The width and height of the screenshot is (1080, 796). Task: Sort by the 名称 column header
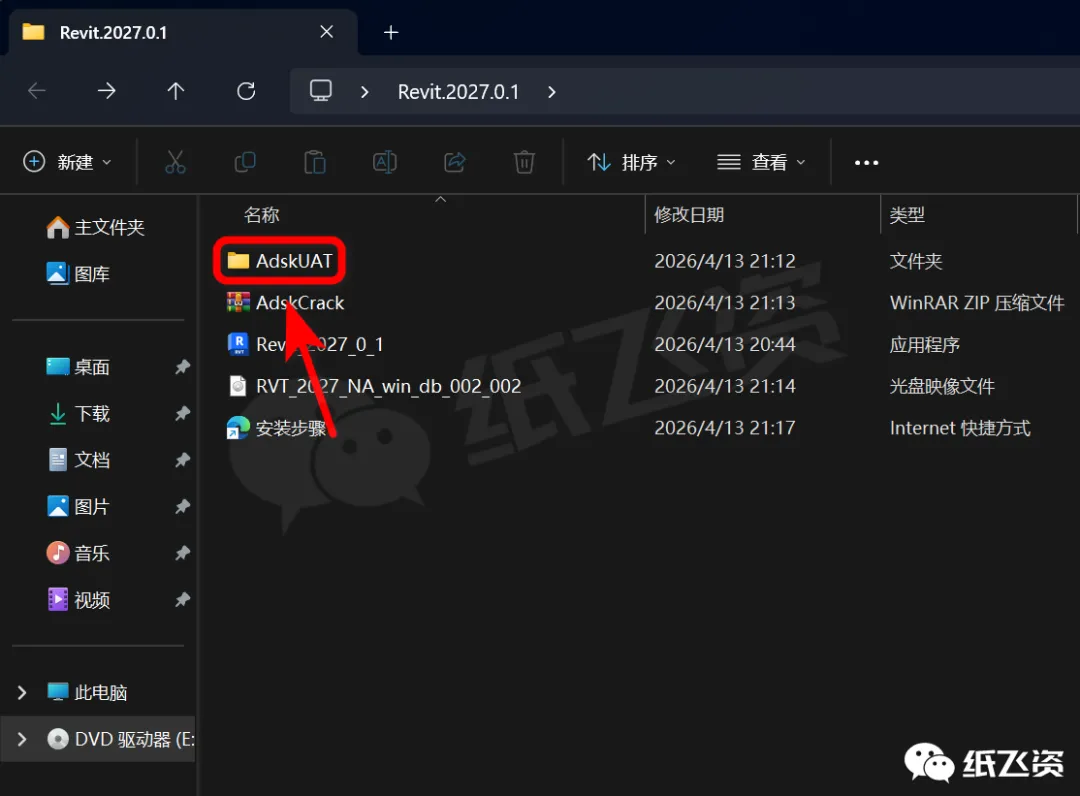pos(262,215)
